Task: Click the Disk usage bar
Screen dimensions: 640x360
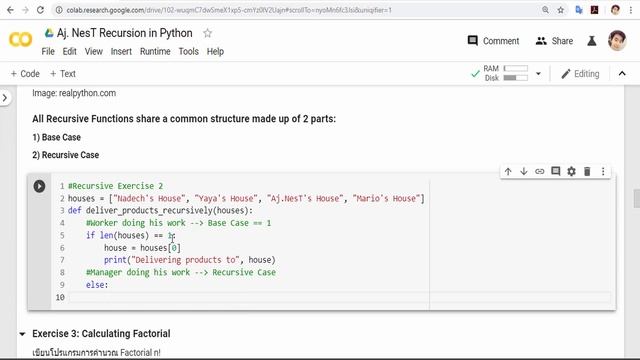Action: [x=516, y=78]
